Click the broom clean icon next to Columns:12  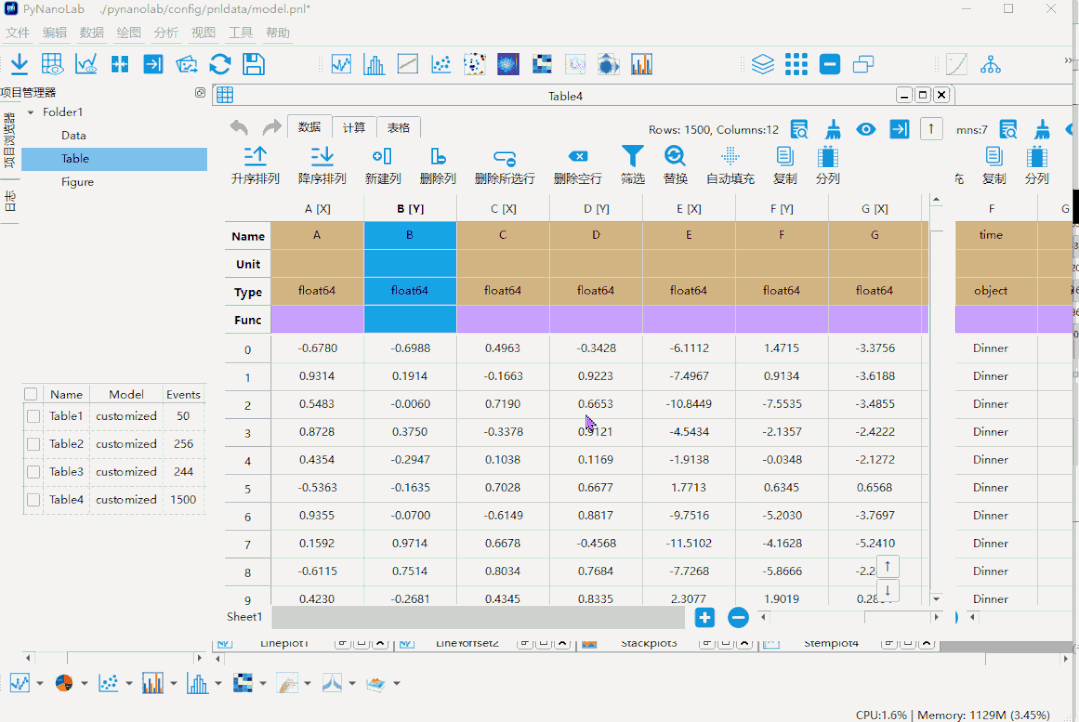[833, 129]
